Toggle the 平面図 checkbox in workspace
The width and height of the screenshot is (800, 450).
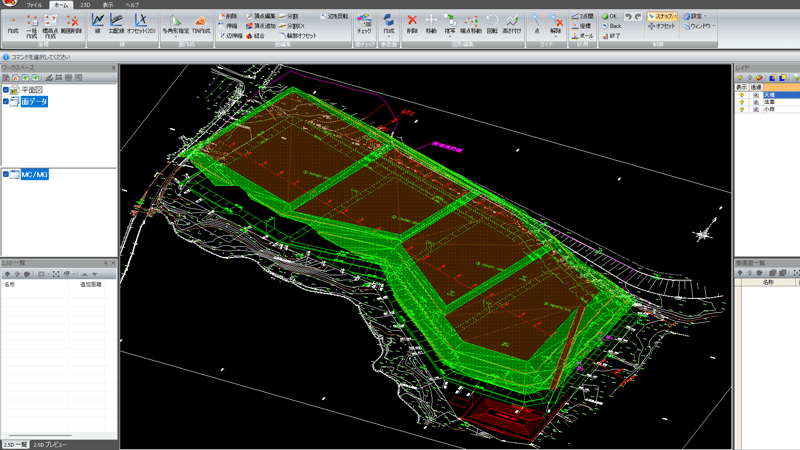click(6, 90)
